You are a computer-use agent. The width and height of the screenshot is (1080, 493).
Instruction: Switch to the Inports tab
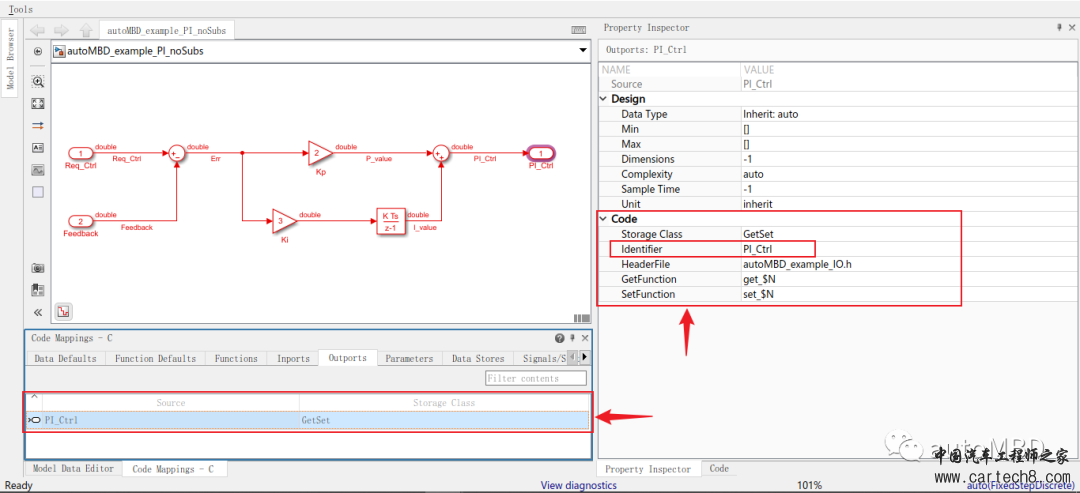coord(293,358)
